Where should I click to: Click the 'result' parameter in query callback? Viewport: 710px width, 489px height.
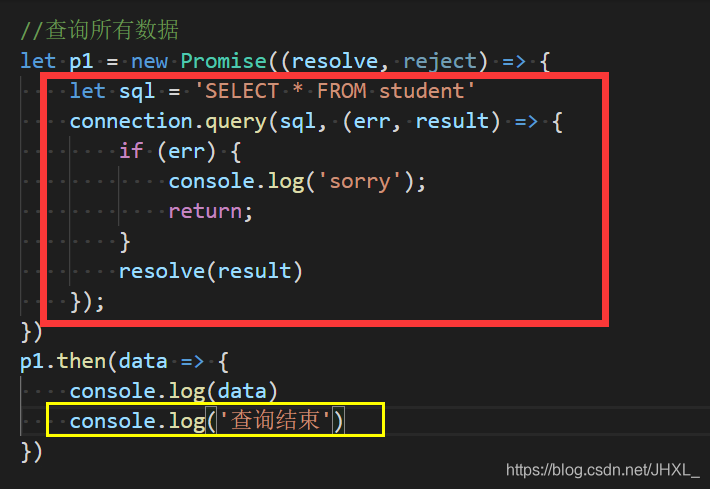click(x=452, y=121)
